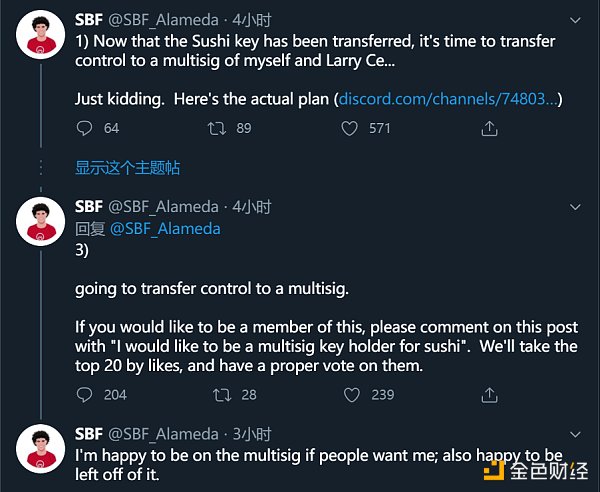Like the first tweet with 571 likes

point(349,128)
